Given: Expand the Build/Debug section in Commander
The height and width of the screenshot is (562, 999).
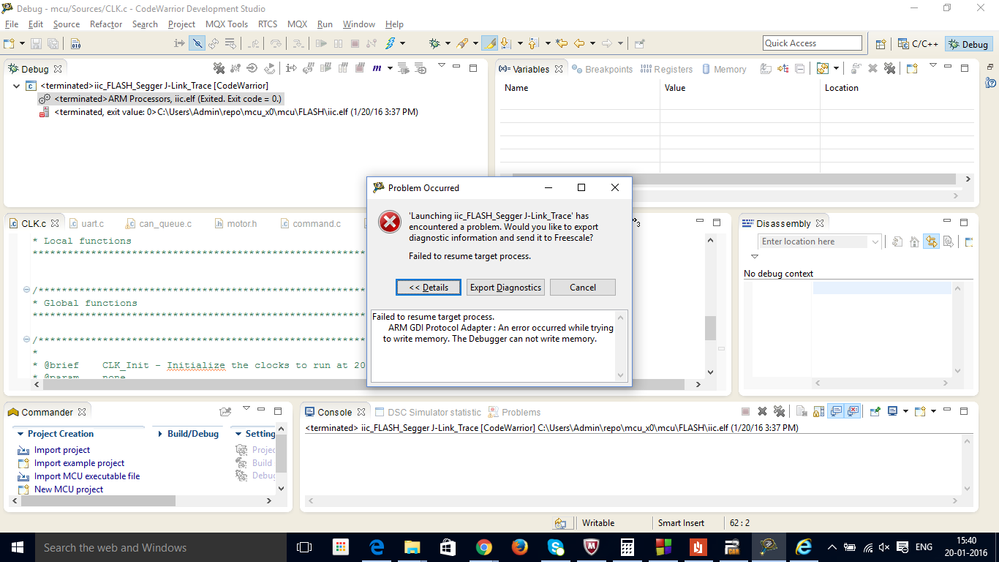Looking at the screenshot, I should pyautogui.click(x=160, y=434).
